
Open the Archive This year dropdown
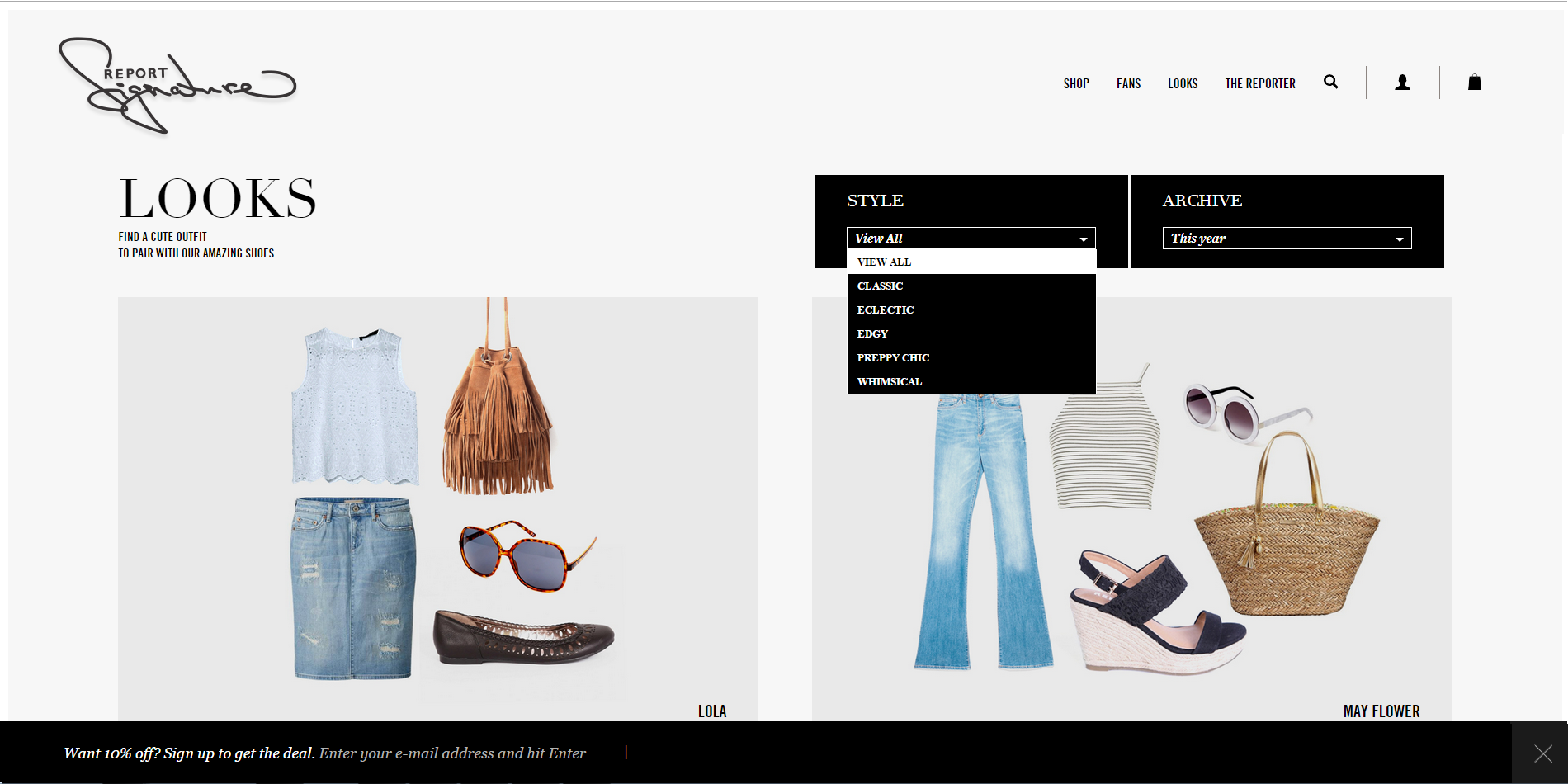(1287, 238)
